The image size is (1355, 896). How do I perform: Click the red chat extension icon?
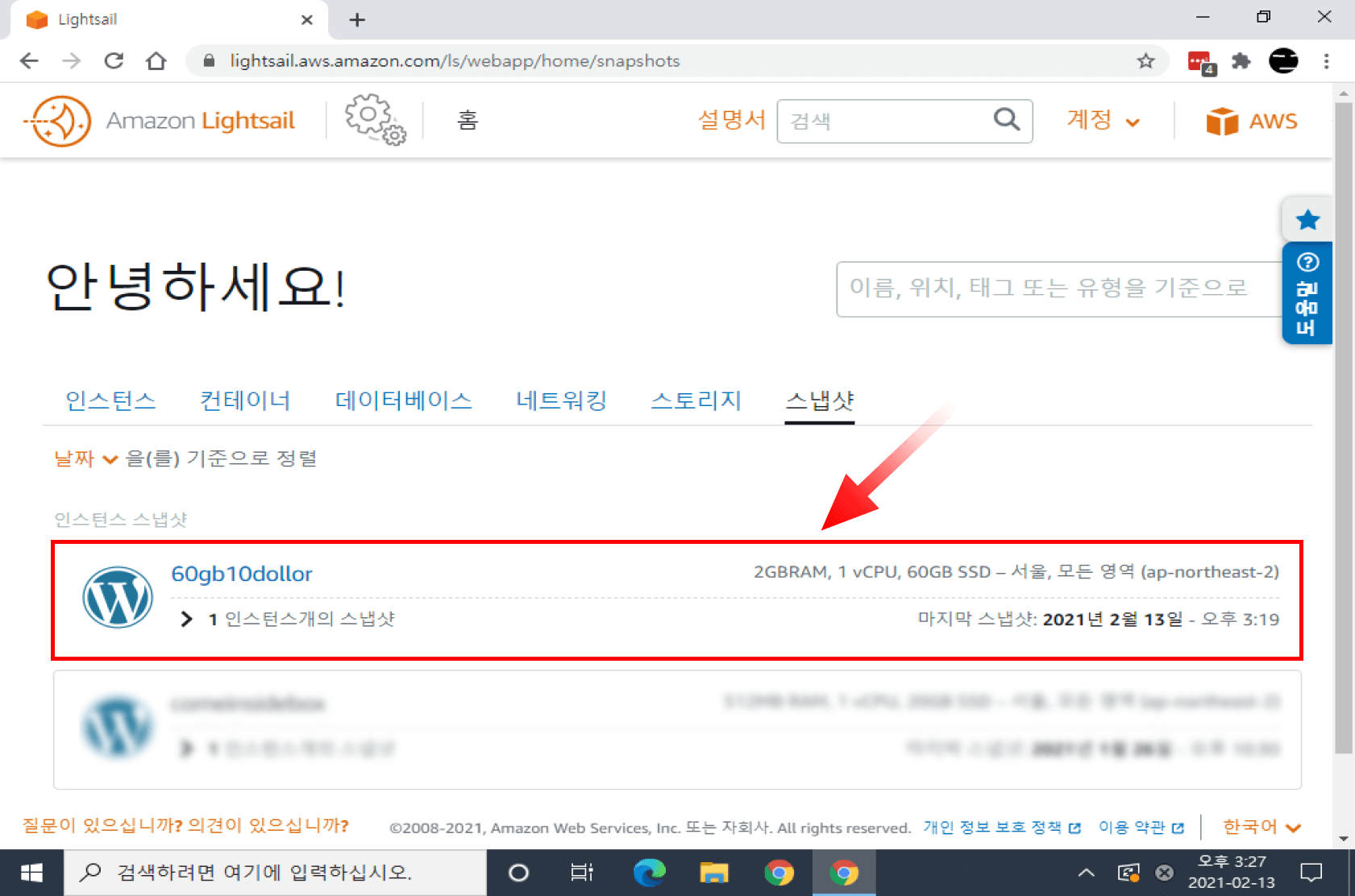(1201, 62)
